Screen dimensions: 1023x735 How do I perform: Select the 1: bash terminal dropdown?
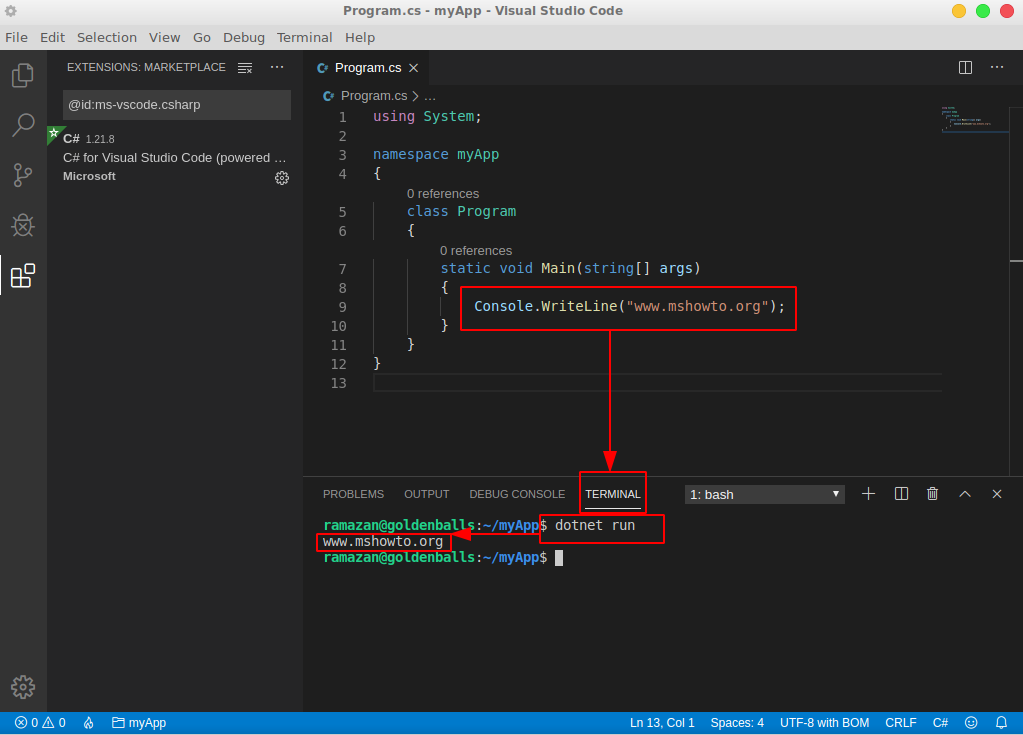click(x=765, y=494)
